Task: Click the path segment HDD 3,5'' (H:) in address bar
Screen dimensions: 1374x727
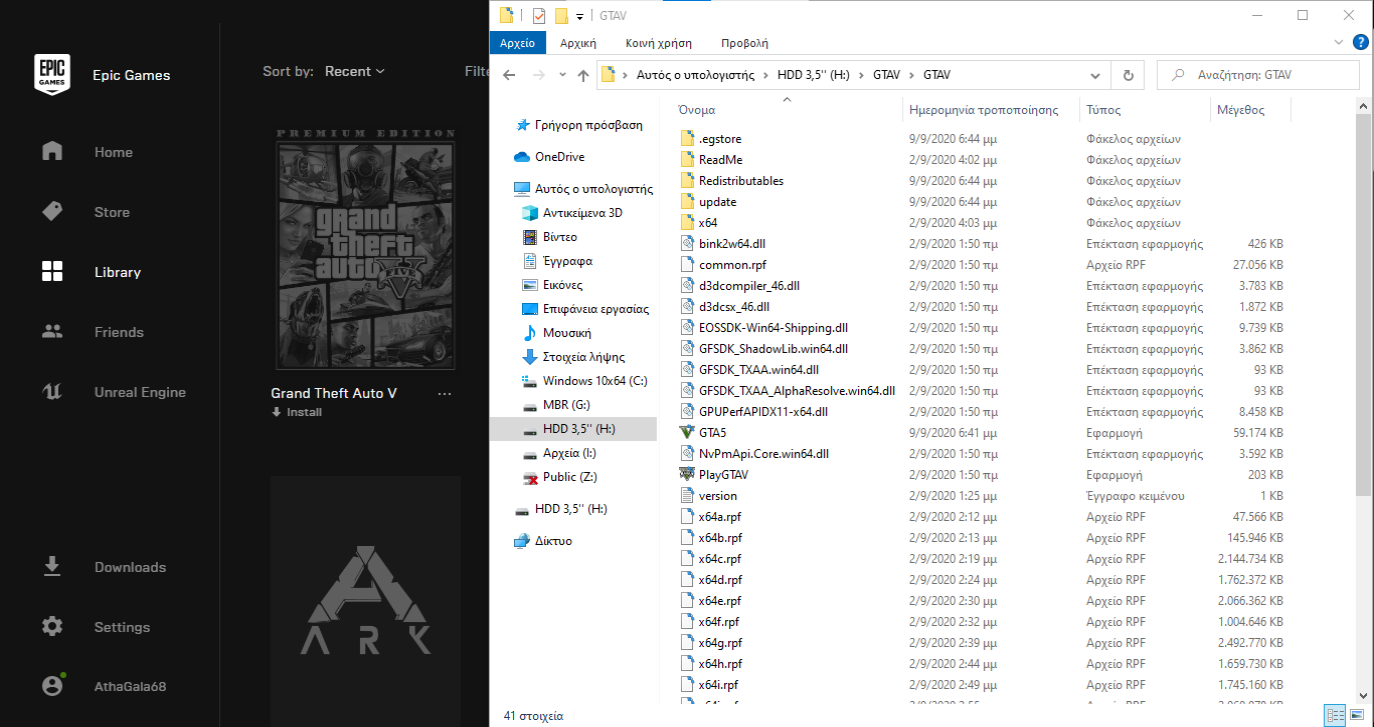Action: pyautogui.click(x=815, y=75)
